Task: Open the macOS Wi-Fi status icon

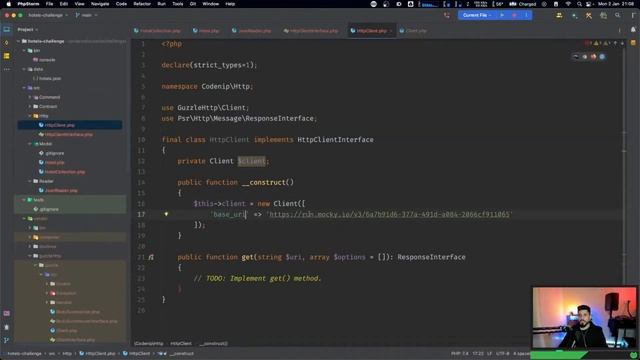Action: [x=568, y=4]
